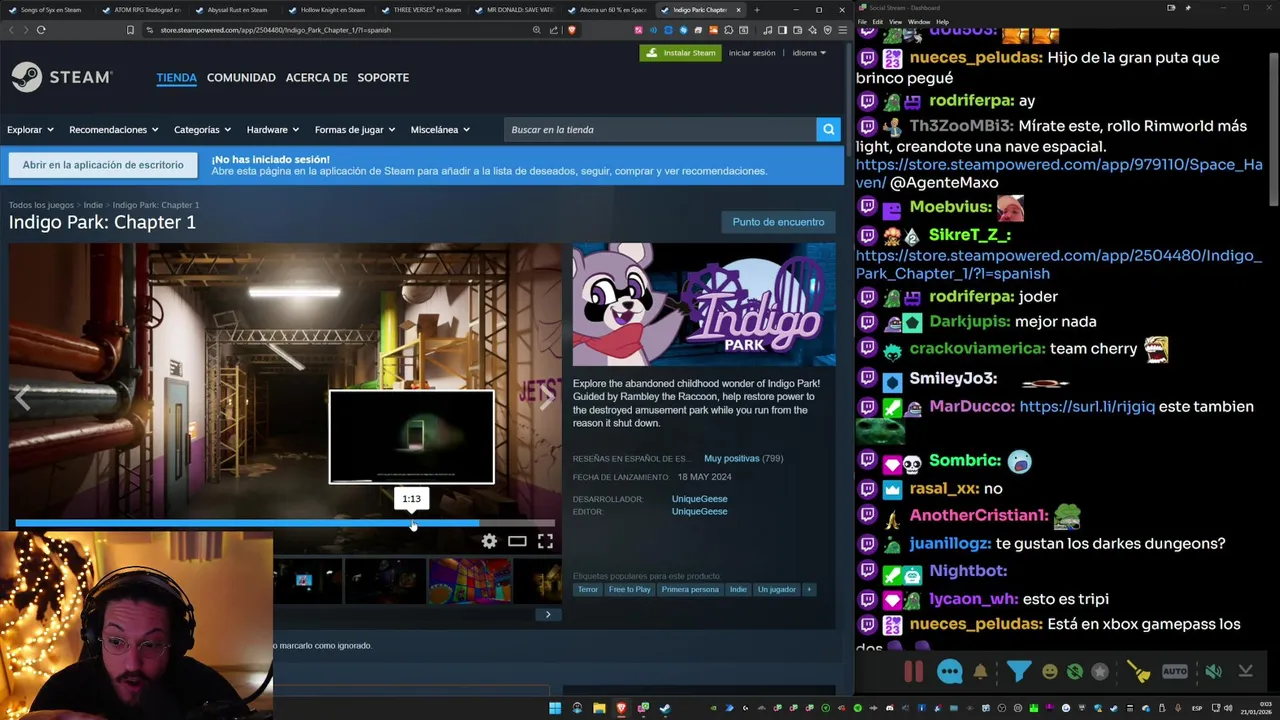Click the Instalar Steam button
Screen dimensions: 1280x720
[680, 53]
